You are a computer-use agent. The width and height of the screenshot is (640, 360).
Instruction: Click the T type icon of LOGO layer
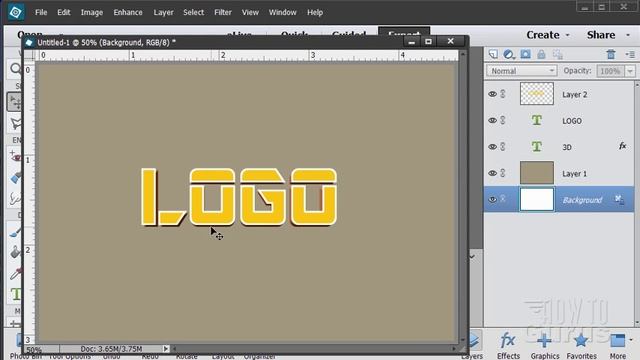[x=537, y=120]
